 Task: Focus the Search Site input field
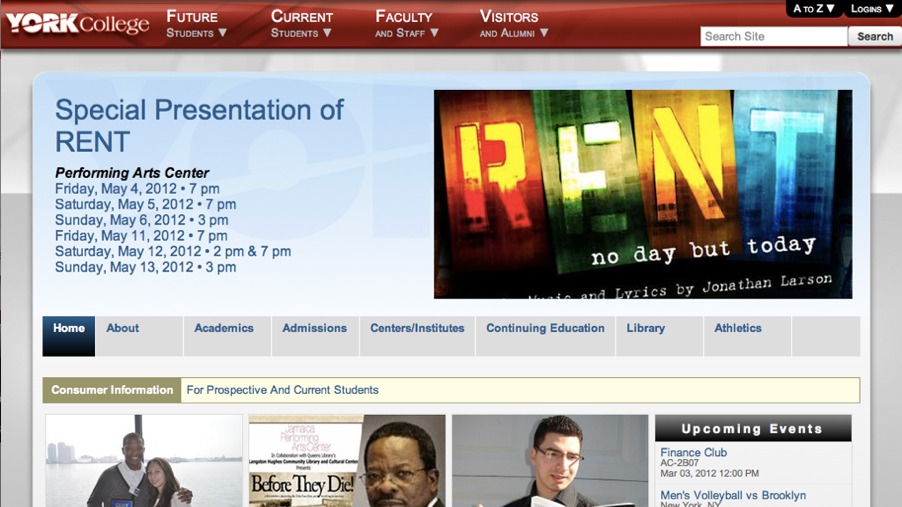(774, 36)
